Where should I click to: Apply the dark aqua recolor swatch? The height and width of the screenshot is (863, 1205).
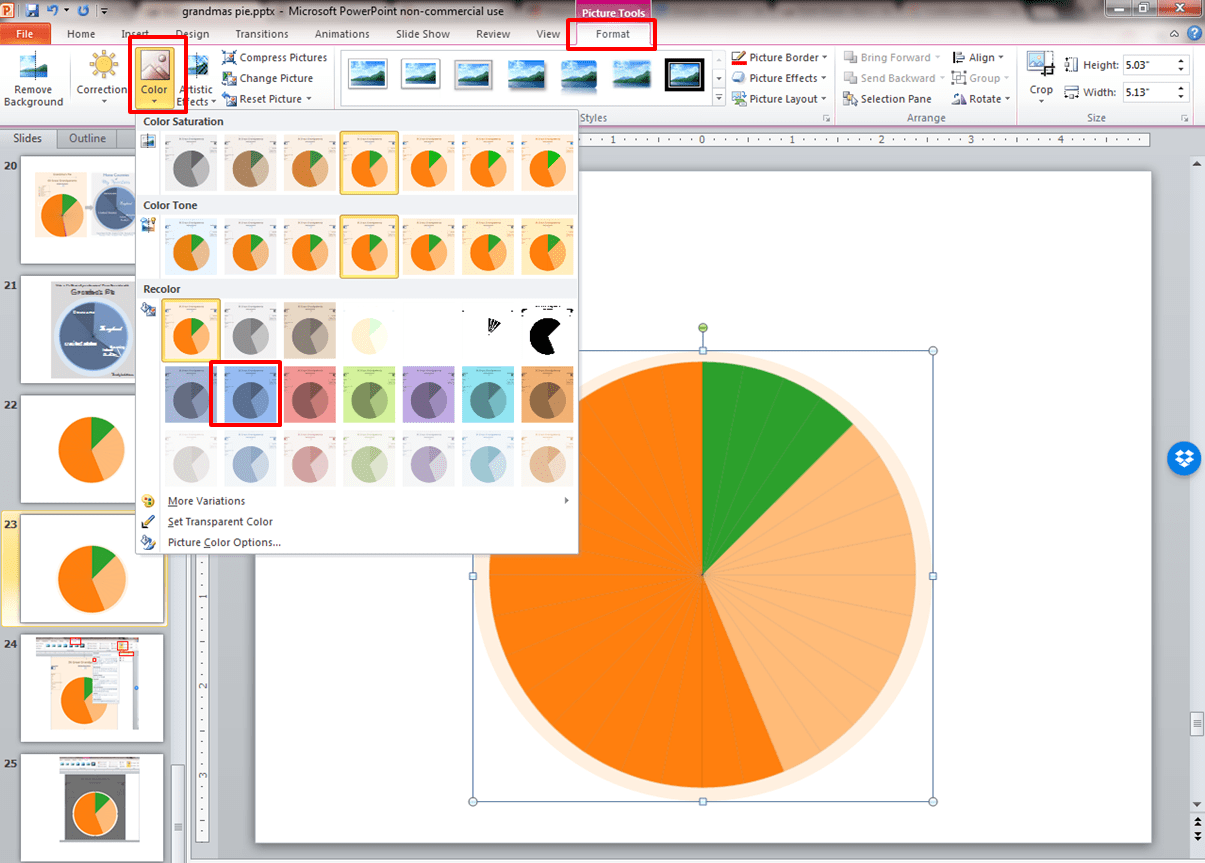[x=488, y=393]
